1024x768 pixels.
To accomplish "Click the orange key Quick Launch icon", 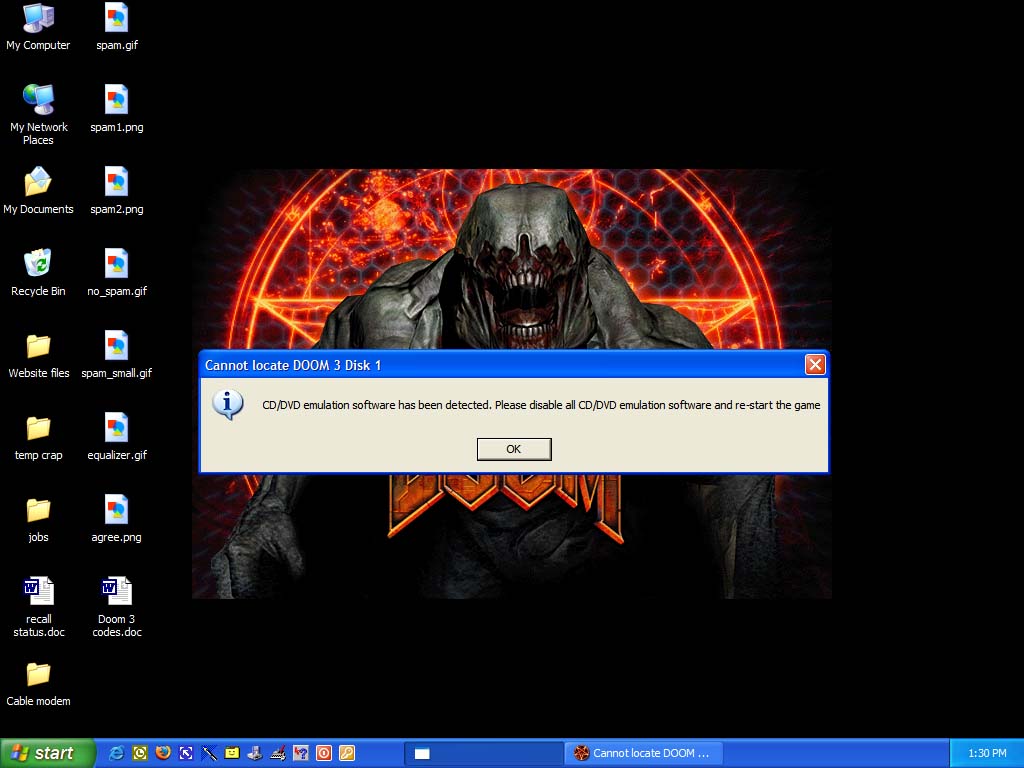I will [x=347, y=753].
